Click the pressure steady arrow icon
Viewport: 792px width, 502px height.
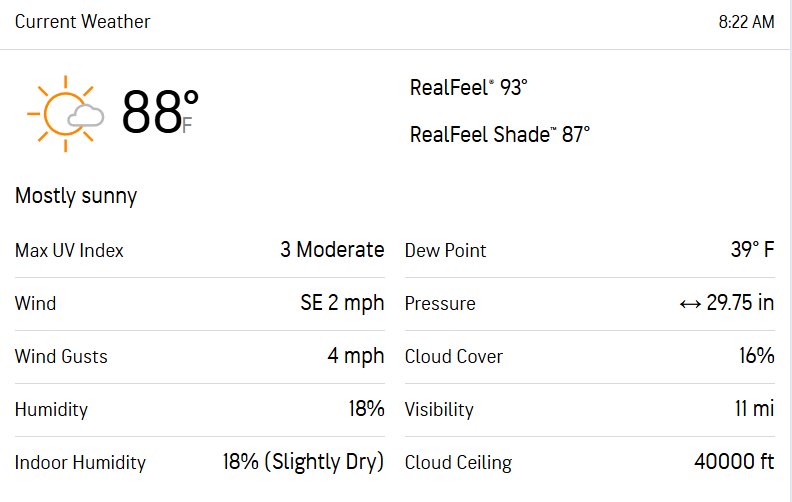pos(690,304)
